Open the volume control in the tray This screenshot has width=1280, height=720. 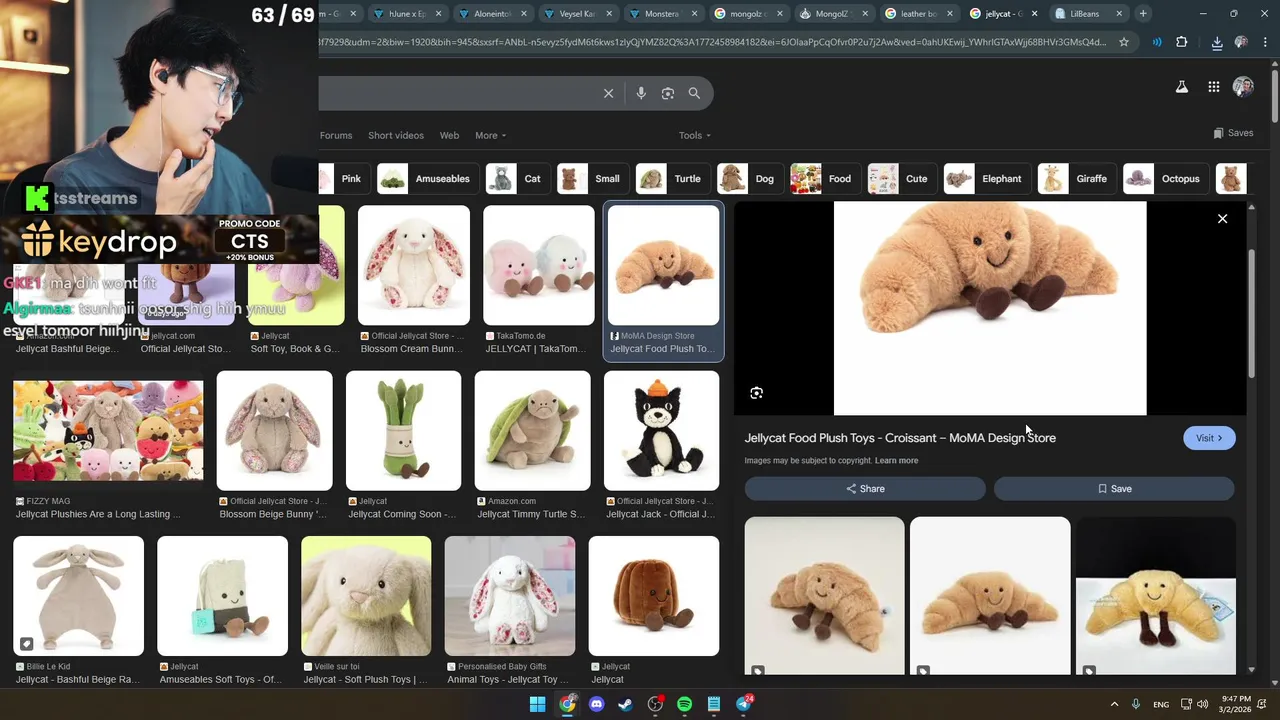(x=1203, y=704)
